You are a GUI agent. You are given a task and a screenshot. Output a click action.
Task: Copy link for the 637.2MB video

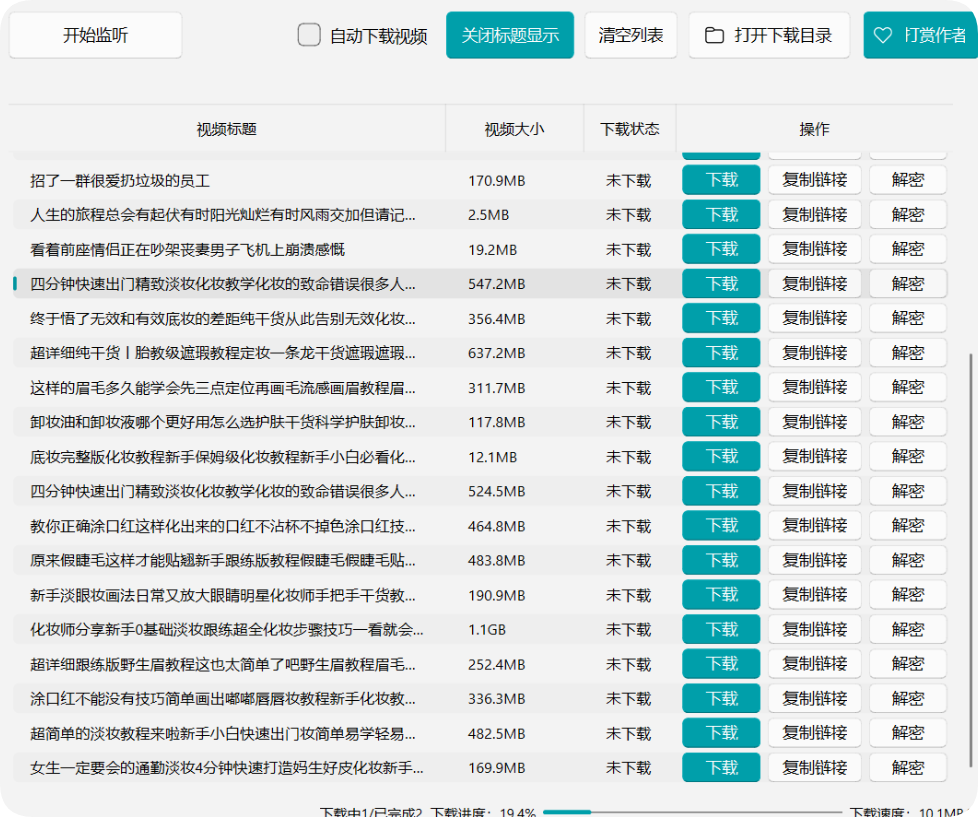pos(815,353)
